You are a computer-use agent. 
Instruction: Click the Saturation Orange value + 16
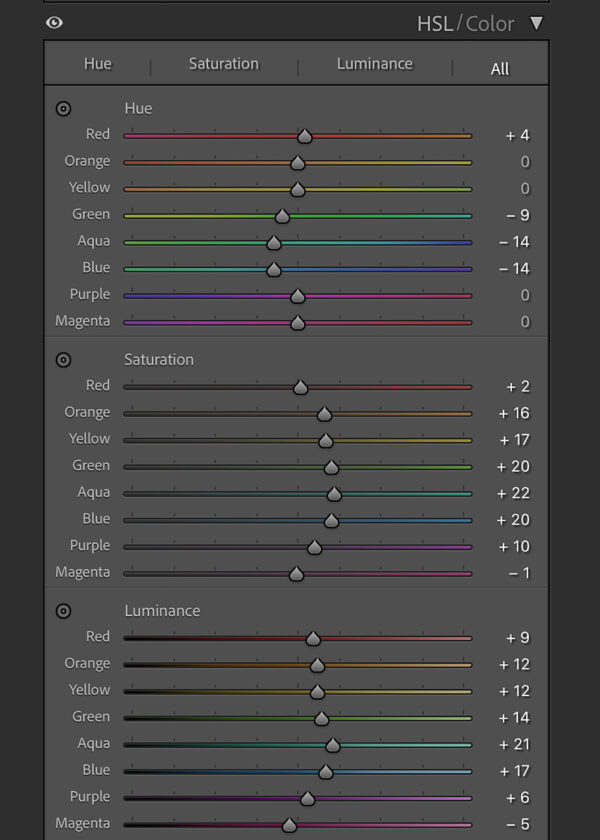pyautogui.click(x=514, y=414)
